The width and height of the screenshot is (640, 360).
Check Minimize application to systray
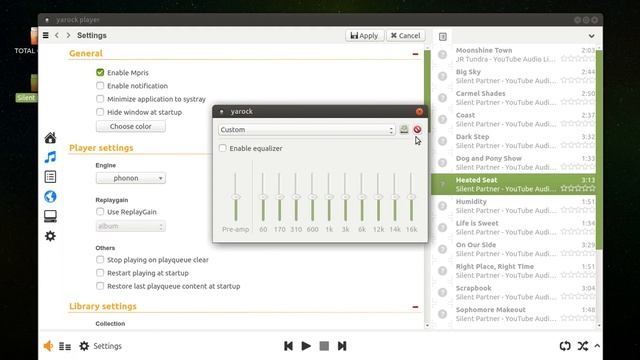(100, 99)
